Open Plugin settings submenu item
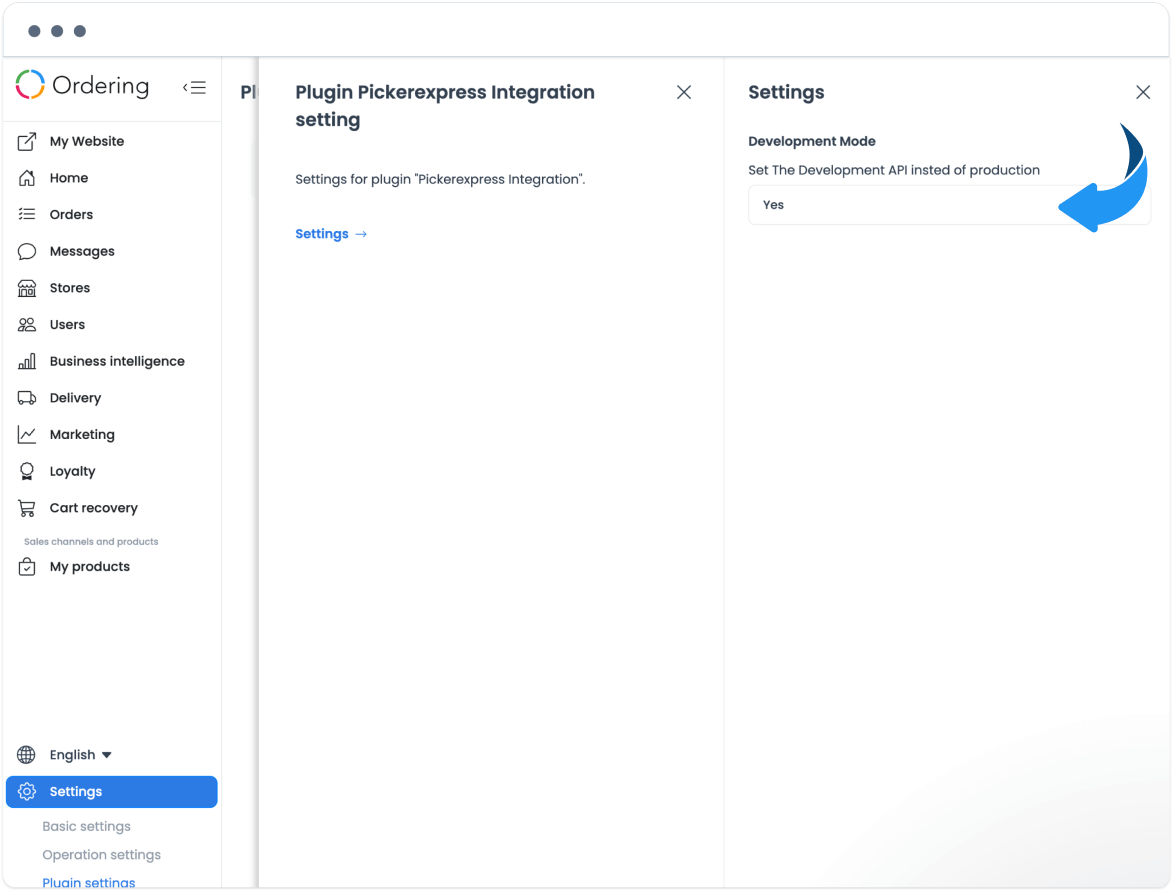The width and height of the screenshot is (1173, 893). click(88, 883)
